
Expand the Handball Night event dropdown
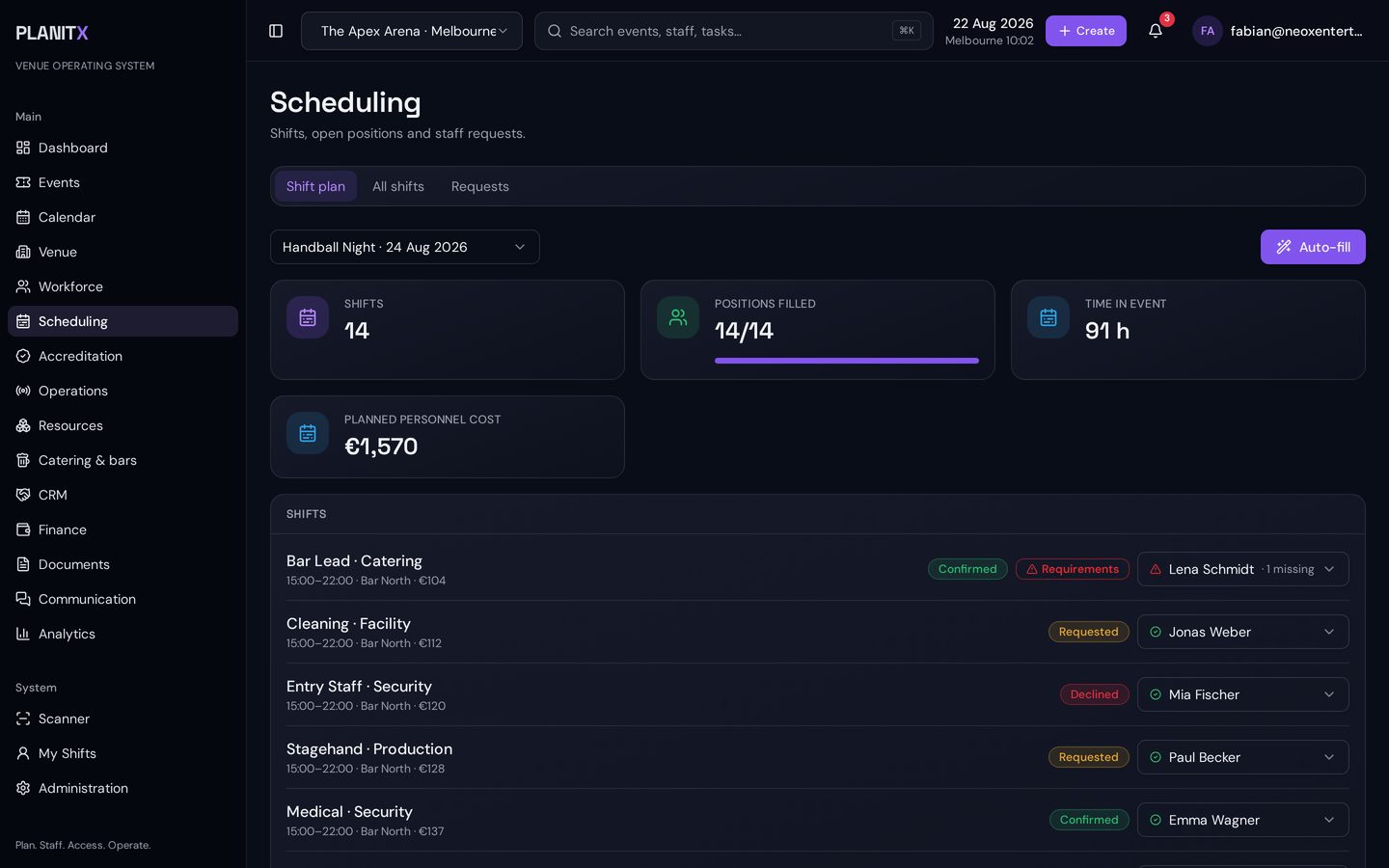405,247
